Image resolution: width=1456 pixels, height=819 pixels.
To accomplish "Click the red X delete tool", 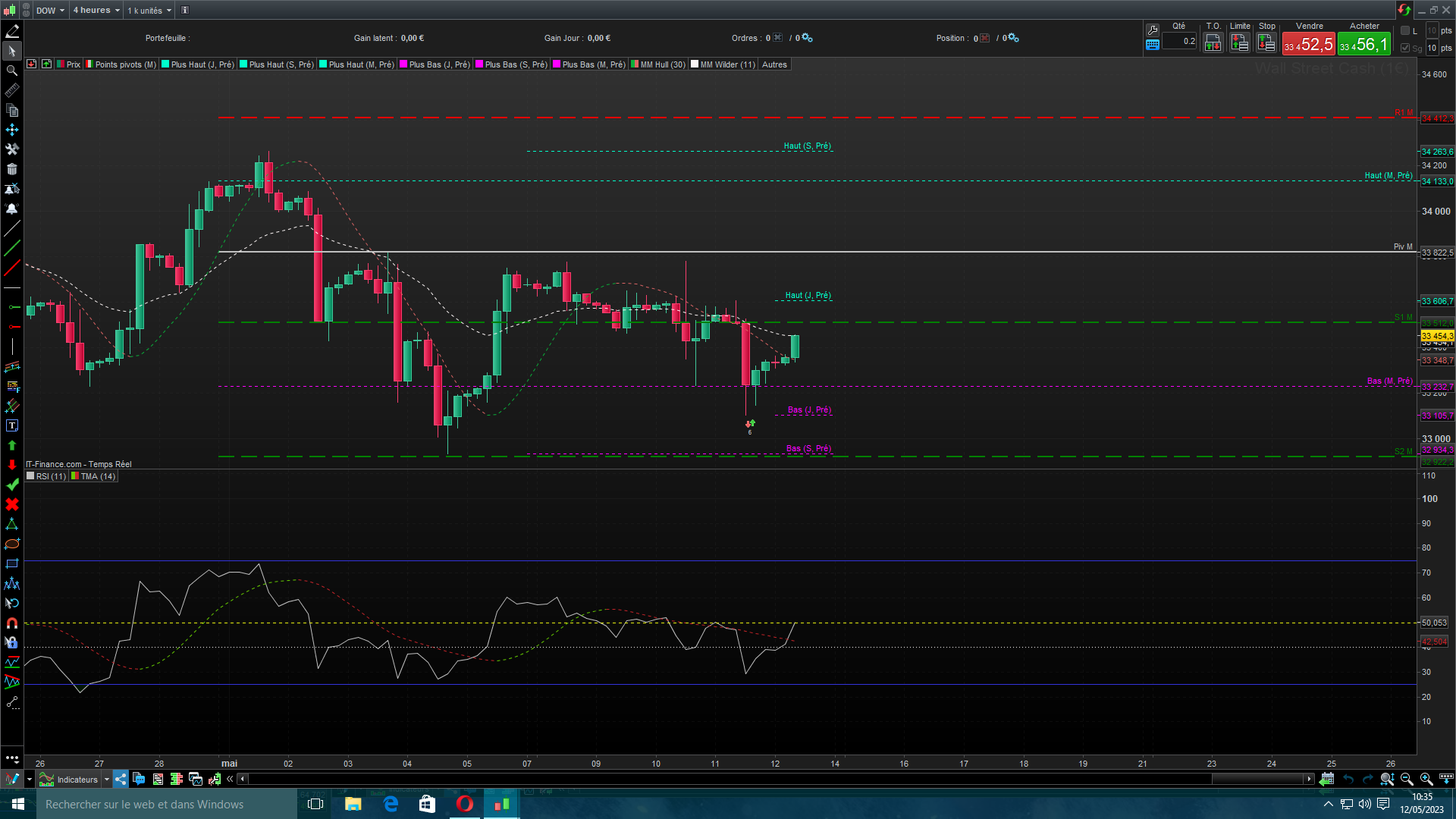I will pyautogui.click(x=12, y=504).
